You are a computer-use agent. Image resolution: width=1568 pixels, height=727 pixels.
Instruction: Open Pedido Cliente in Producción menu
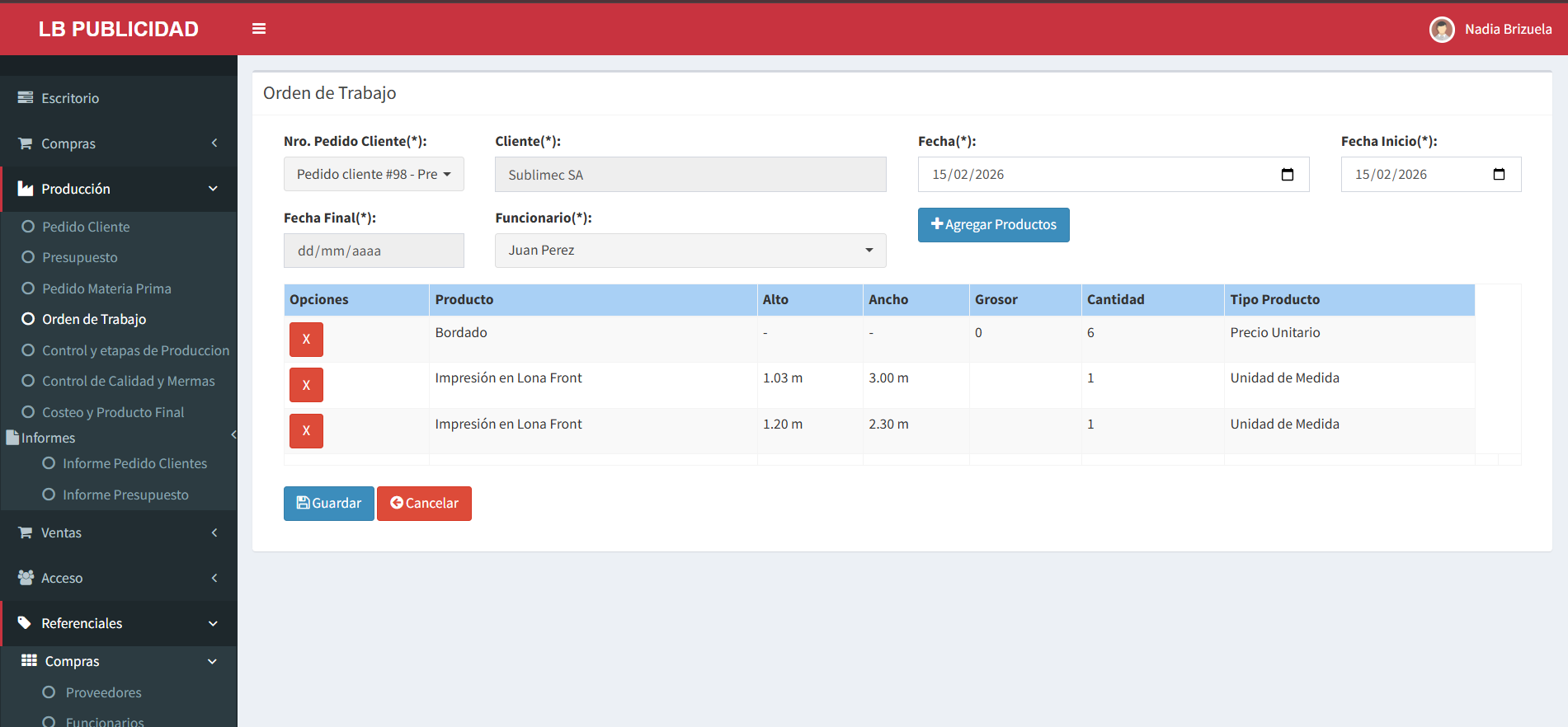[x=86, y=227]
